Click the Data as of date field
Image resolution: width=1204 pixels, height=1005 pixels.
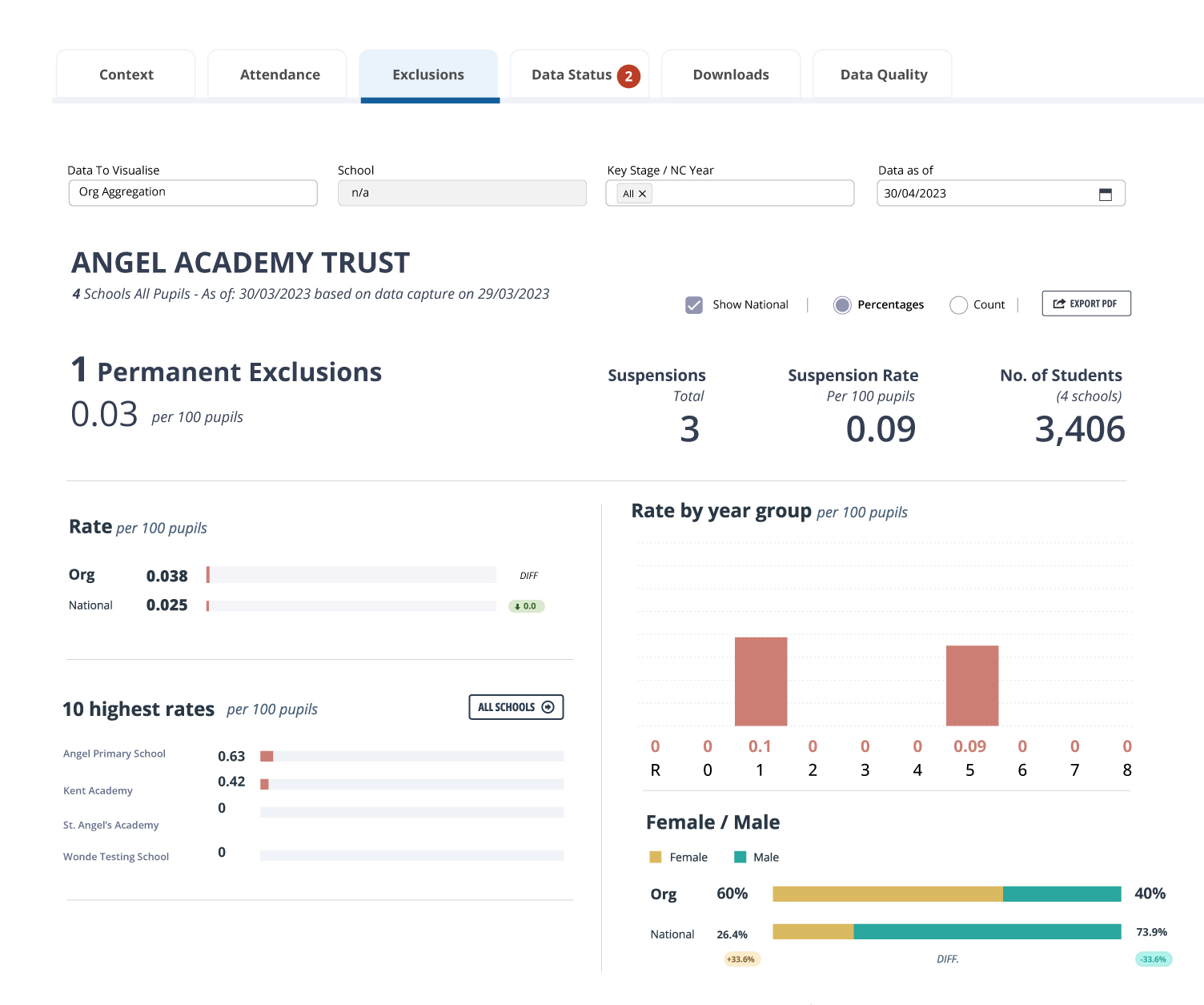tap(1001, 193)
